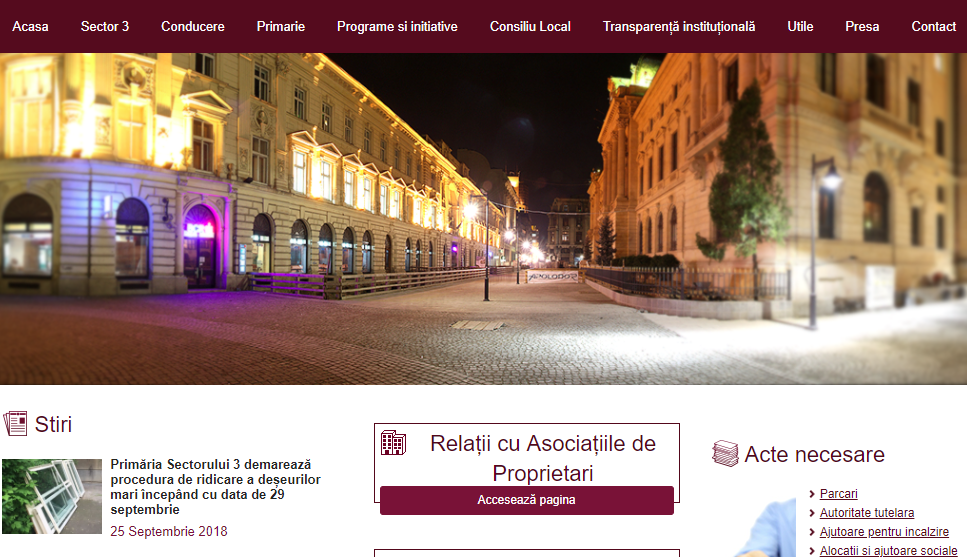The image size is (967, 557).
Task: Click the newspaper icon beside Stiri
Action: tap(15, 424)
